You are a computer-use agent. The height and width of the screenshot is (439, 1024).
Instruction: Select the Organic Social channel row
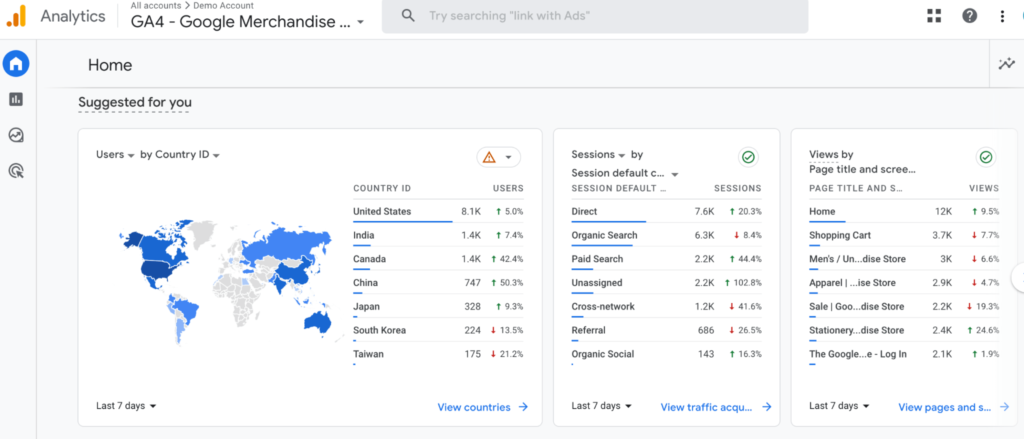[666, 354]
